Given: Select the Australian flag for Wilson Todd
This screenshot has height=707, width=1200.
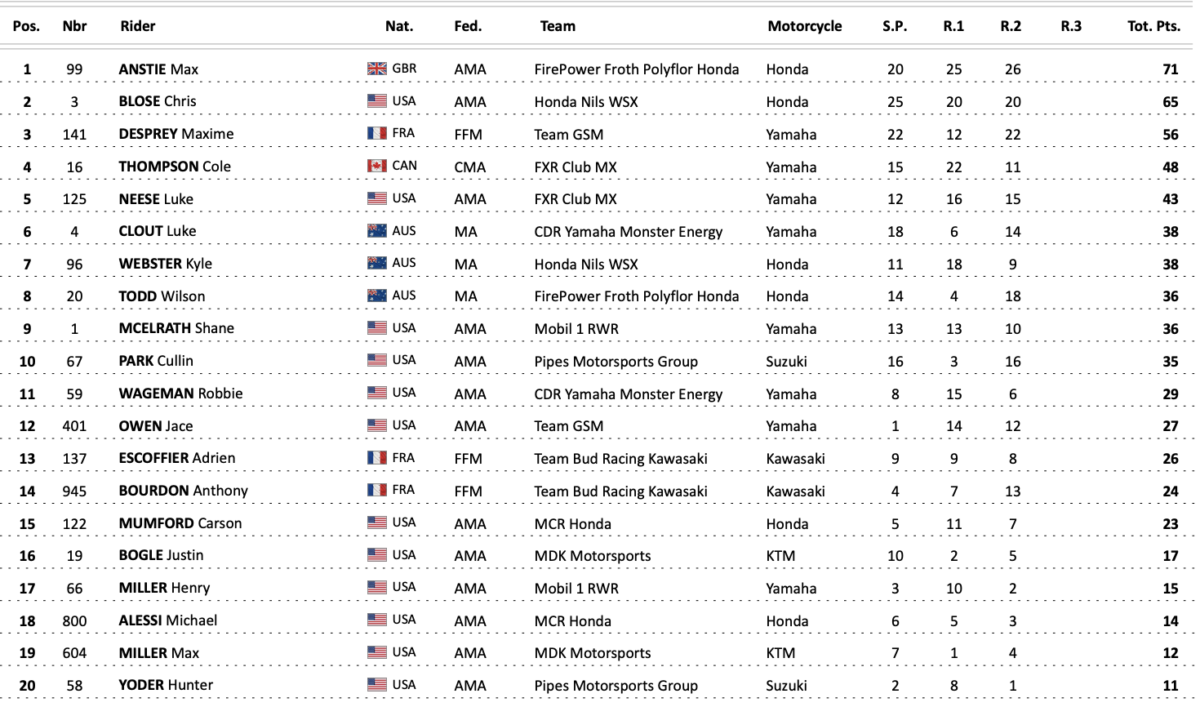Looking at the screenshot, I should [377, 296].
